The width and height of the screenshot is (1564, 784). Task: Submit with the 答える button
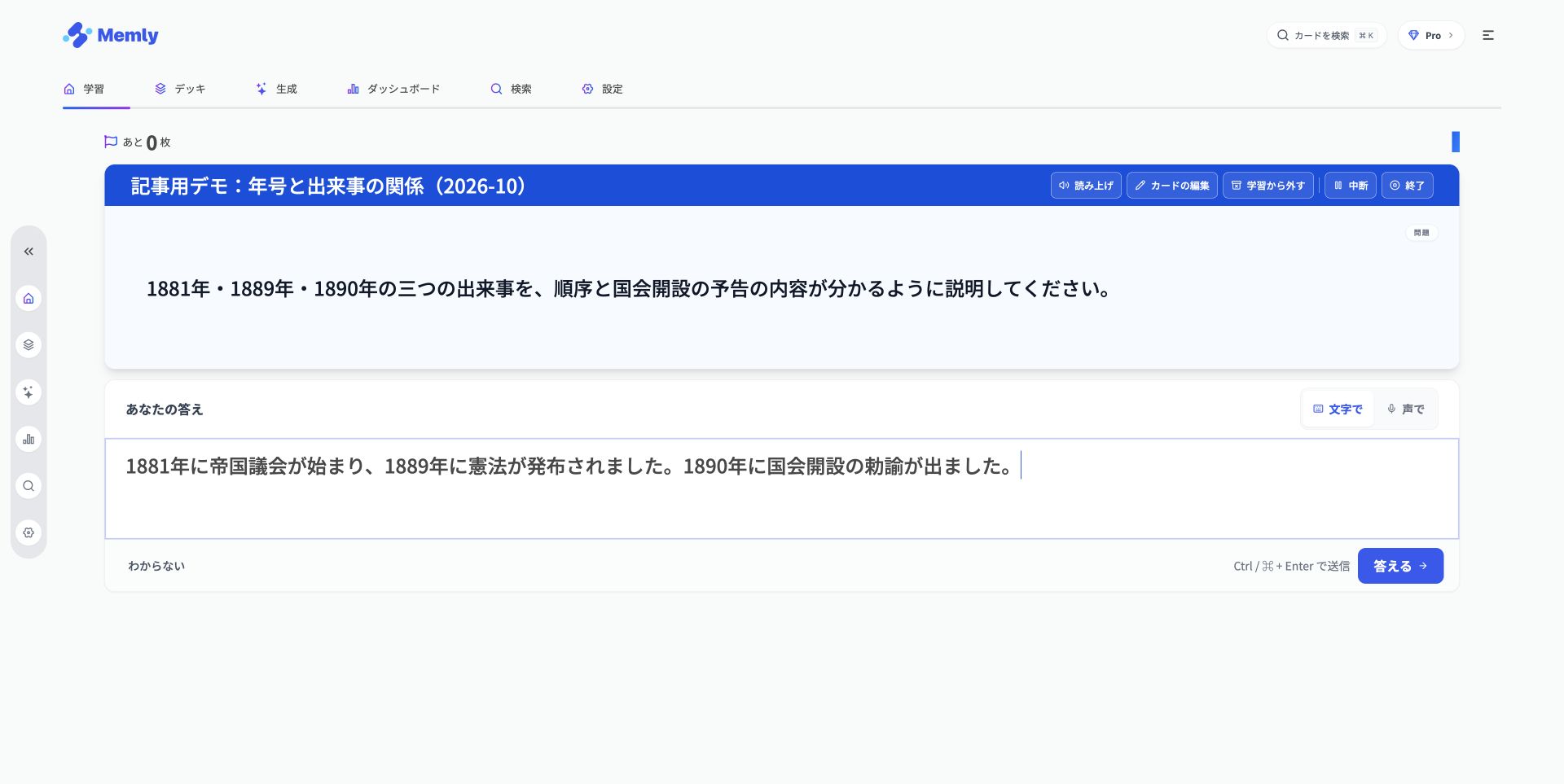(1400, 566)
